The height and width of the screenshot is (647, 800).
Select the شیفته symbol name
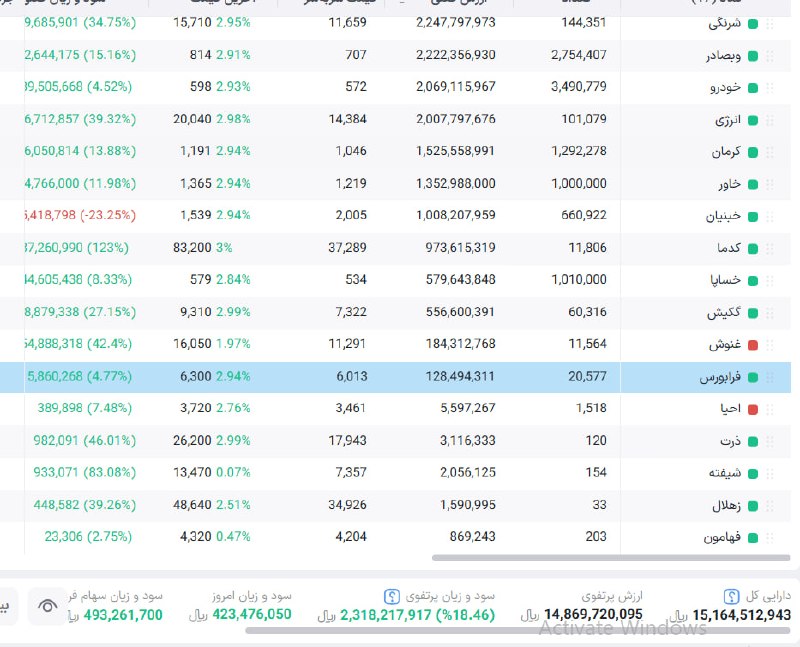click(724, 473)
